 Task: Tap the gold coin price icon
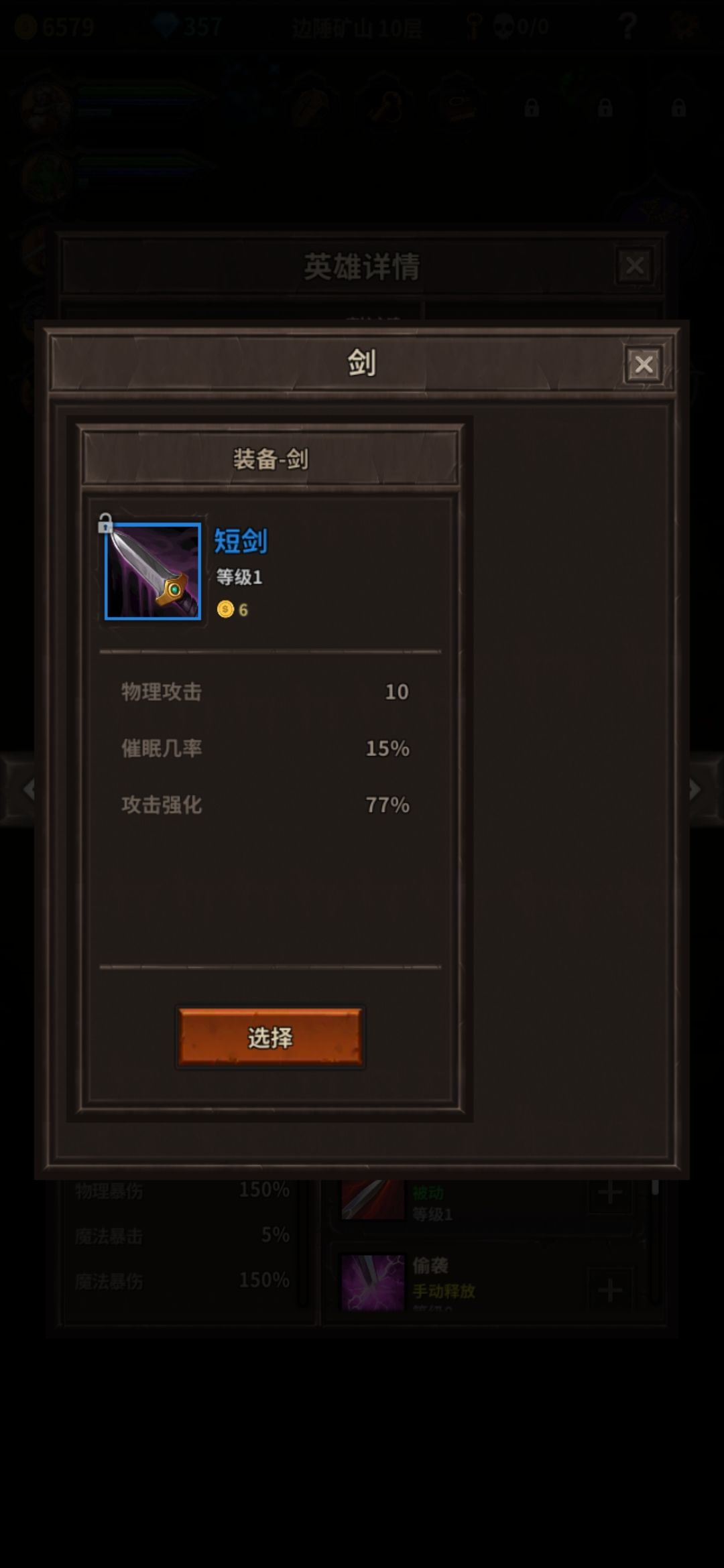click(x=225, y=609)
